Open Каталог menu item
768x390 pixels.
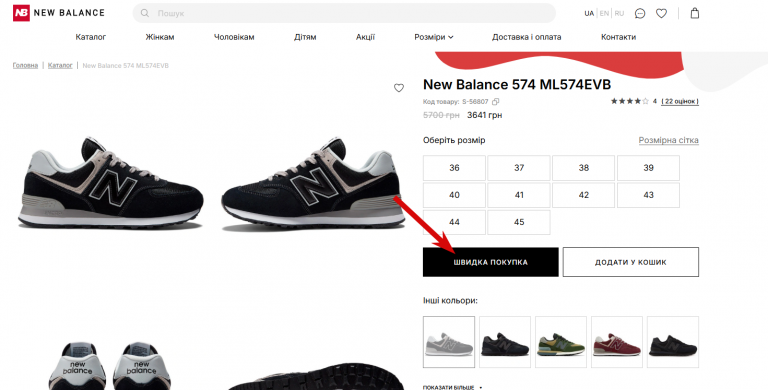(x=91, y=37)
